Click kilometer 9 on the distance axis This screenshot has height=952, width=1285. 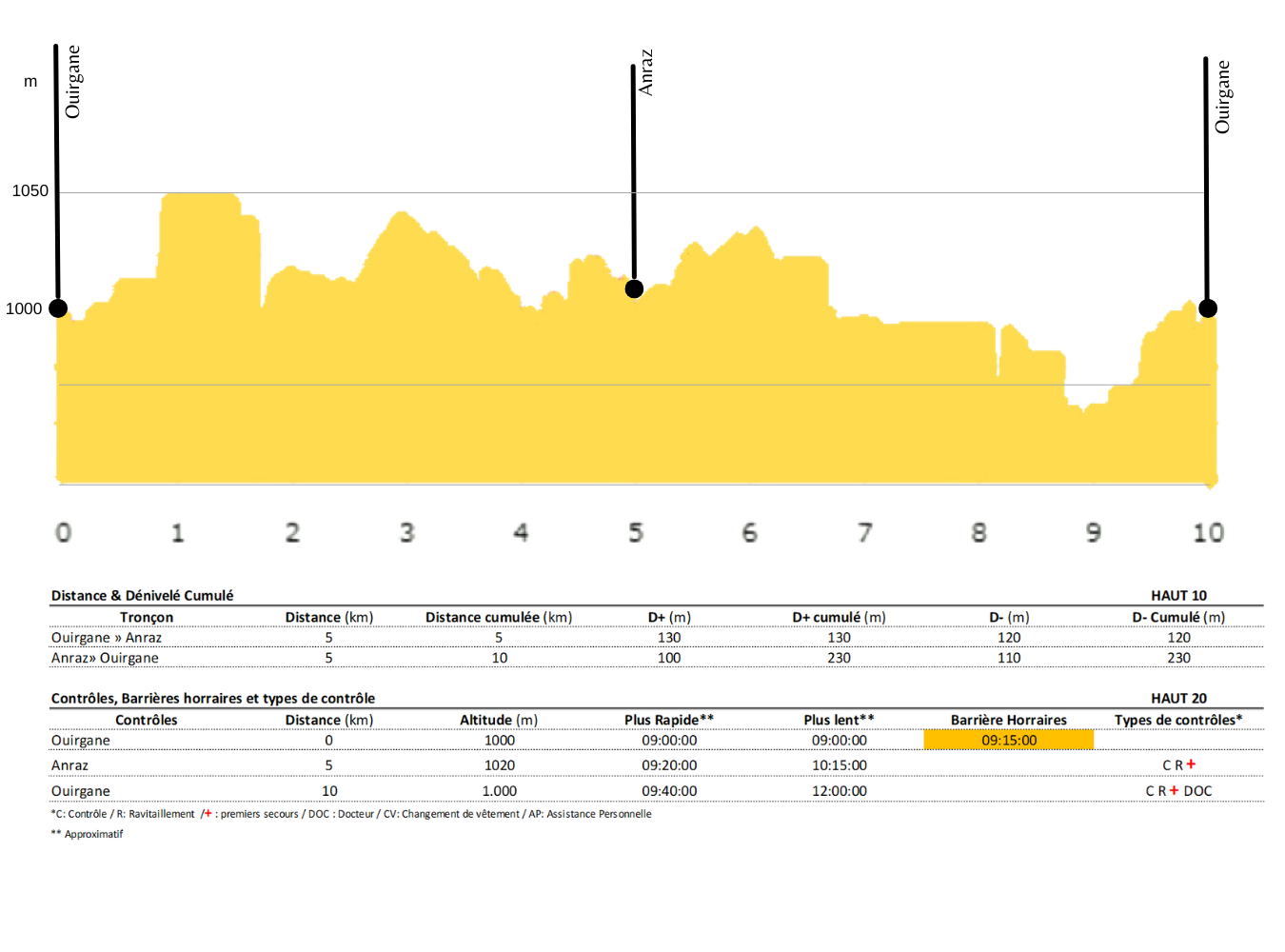click(x=1093, y=533)
